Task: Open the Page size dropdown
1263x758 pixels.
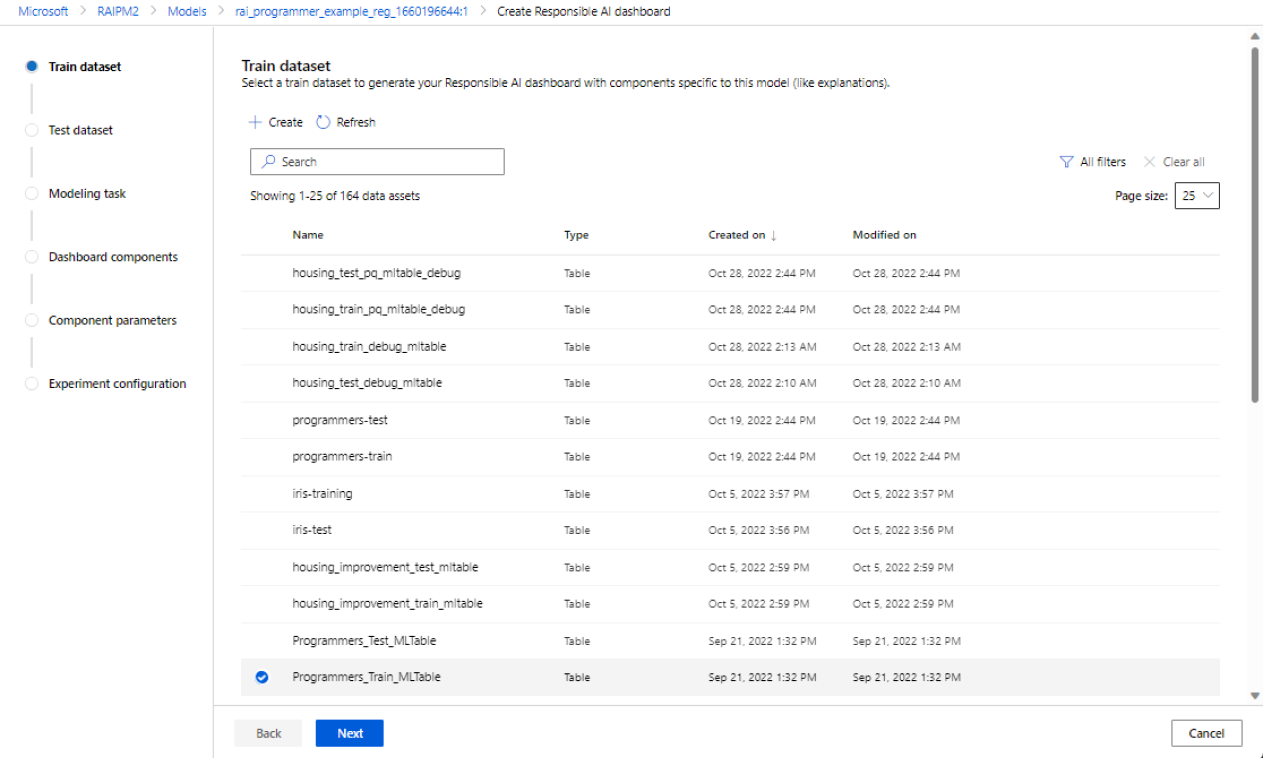Action: pos(1197,196)
